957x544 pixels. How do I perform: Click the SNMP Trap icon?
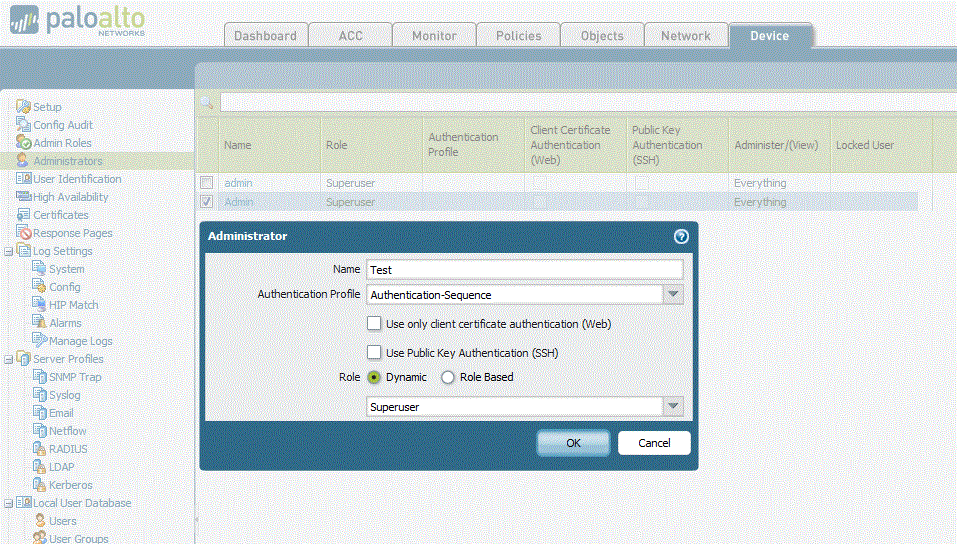(39, 376)
